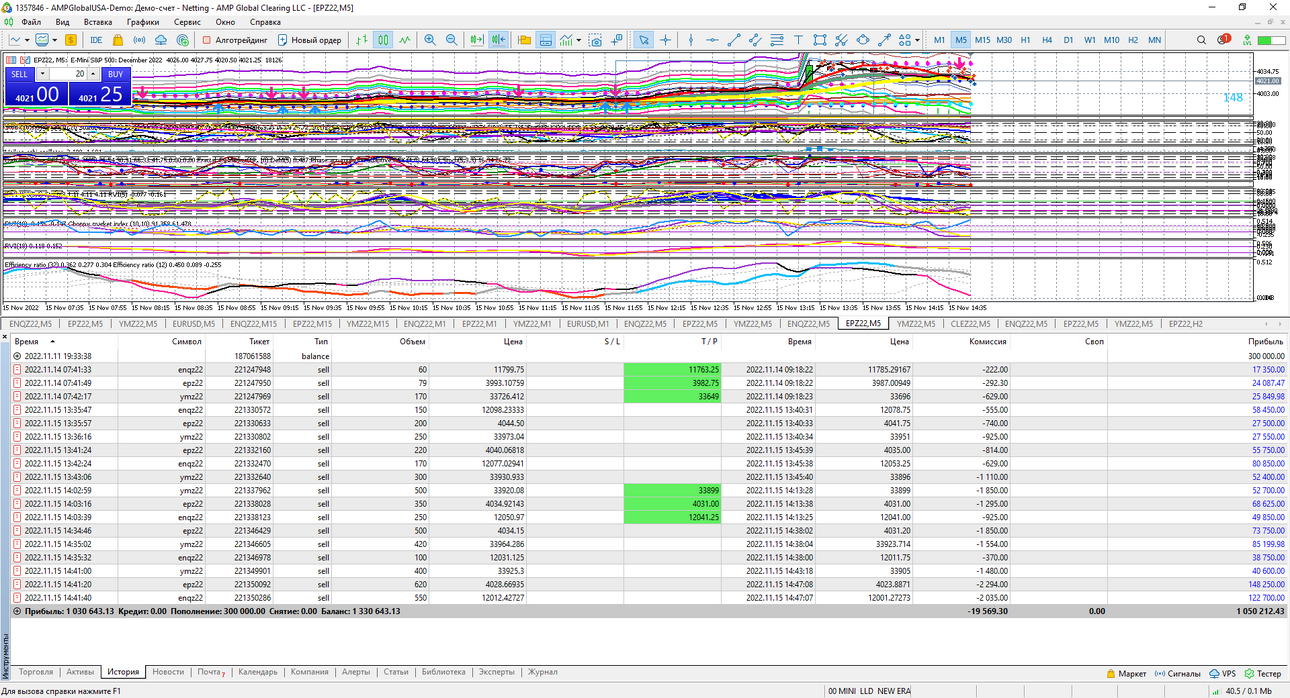This screenshot has height=698, width=1290.
Task: Expand the summary row starting with Прибыль
Action: [x=17, y=610]
